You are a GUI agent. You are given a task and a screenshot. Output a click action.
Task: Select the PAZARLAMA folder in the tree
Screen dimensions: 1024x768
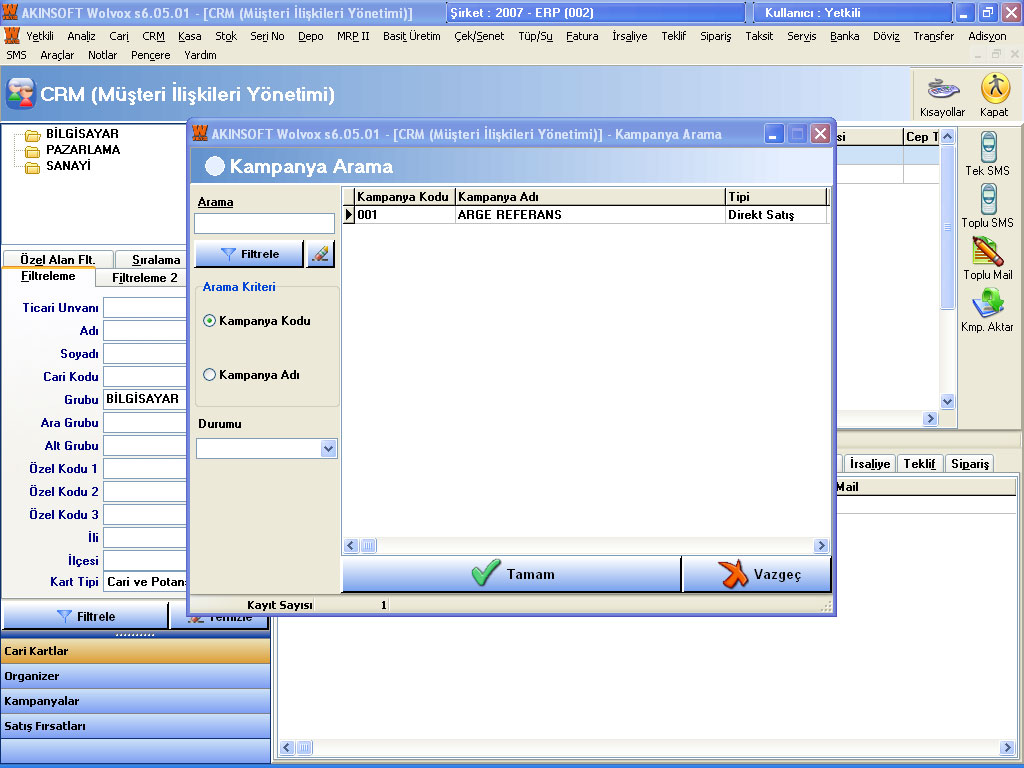83,150
